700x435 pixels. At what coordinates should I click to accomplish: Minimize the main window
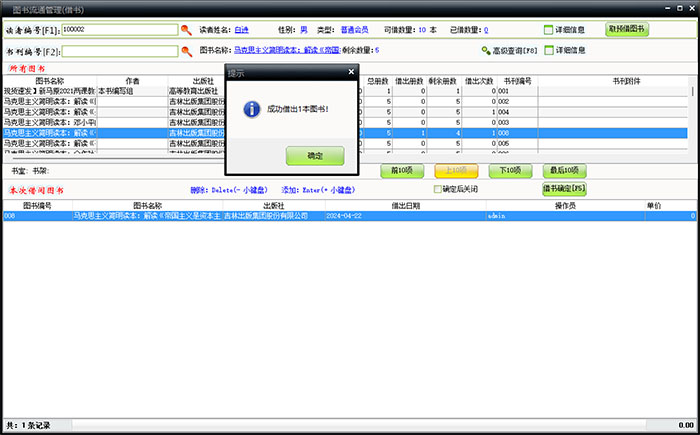pos(668,8)
